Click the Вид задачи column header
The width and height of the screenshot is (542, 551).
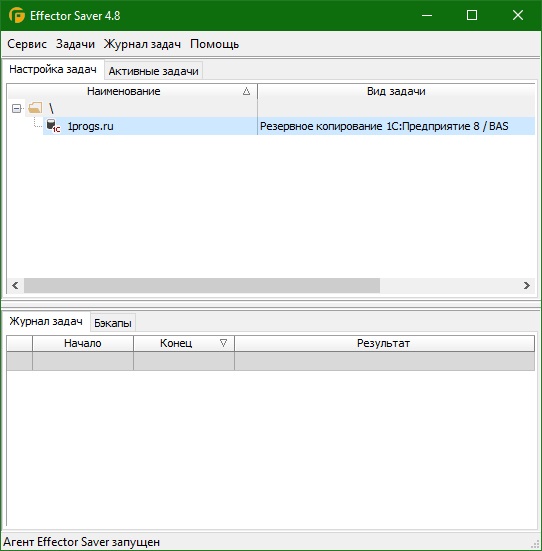396,91
